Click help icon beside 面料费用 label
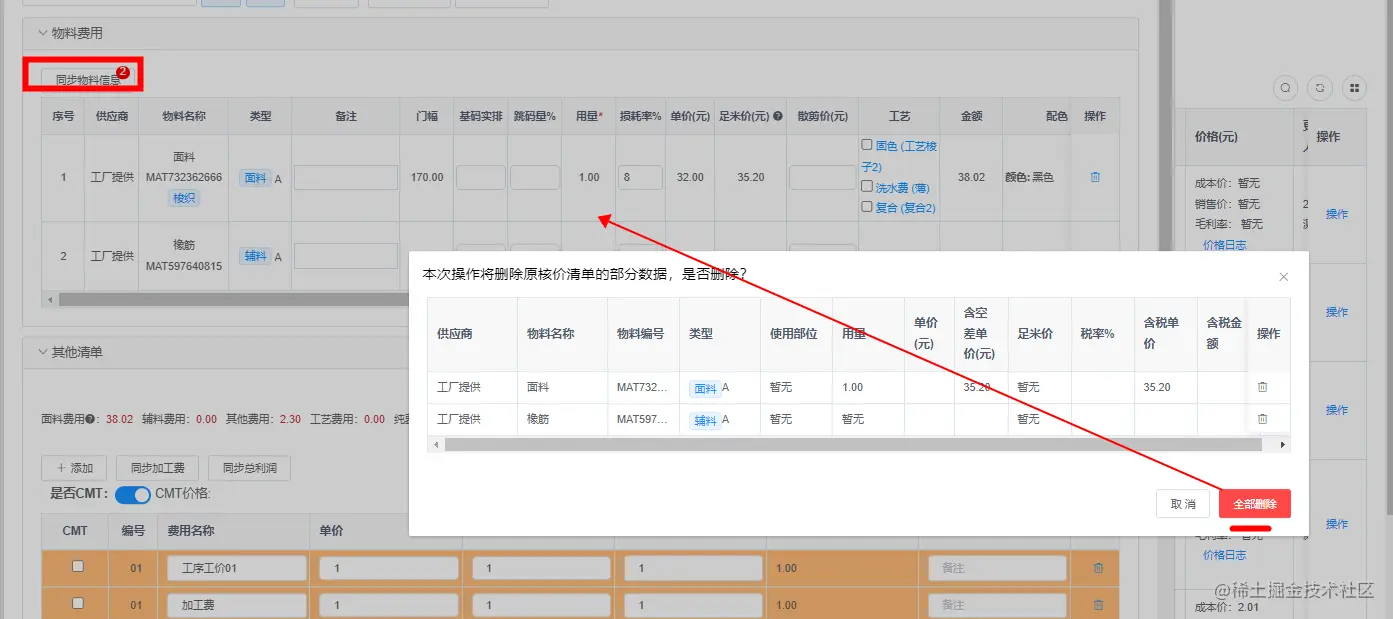Image resolution: width=1393 pixels, height=619 pixels. (x=91, y=420)
